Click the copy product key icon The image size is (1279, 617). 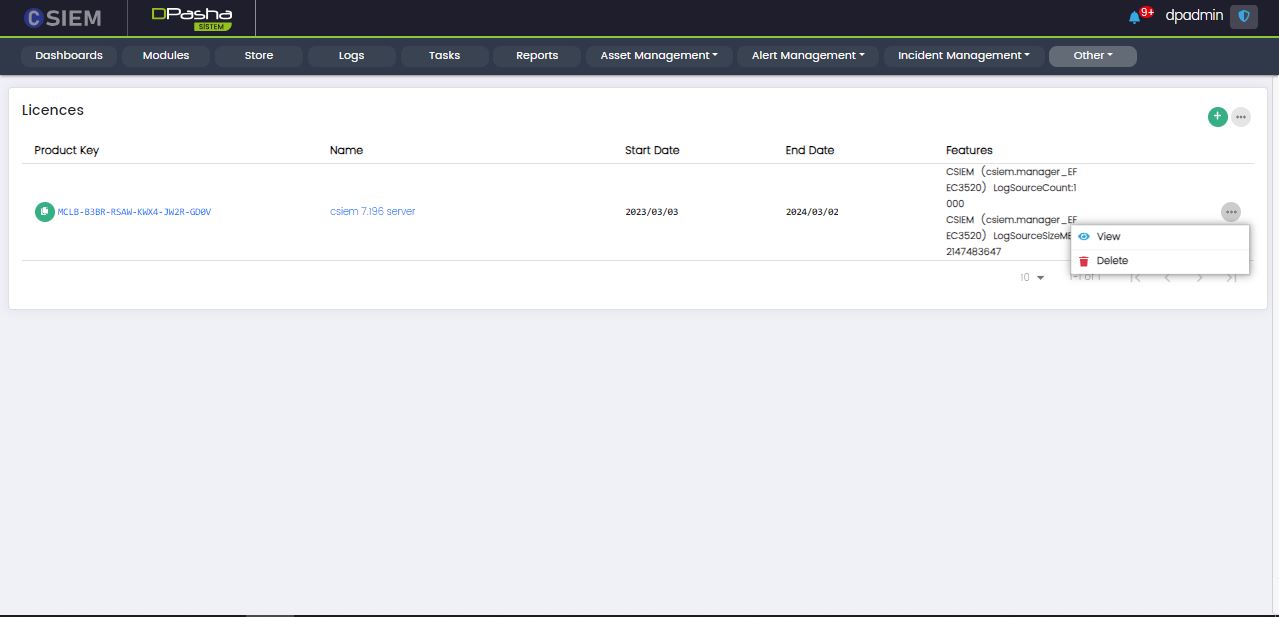[x=45, y=212]
